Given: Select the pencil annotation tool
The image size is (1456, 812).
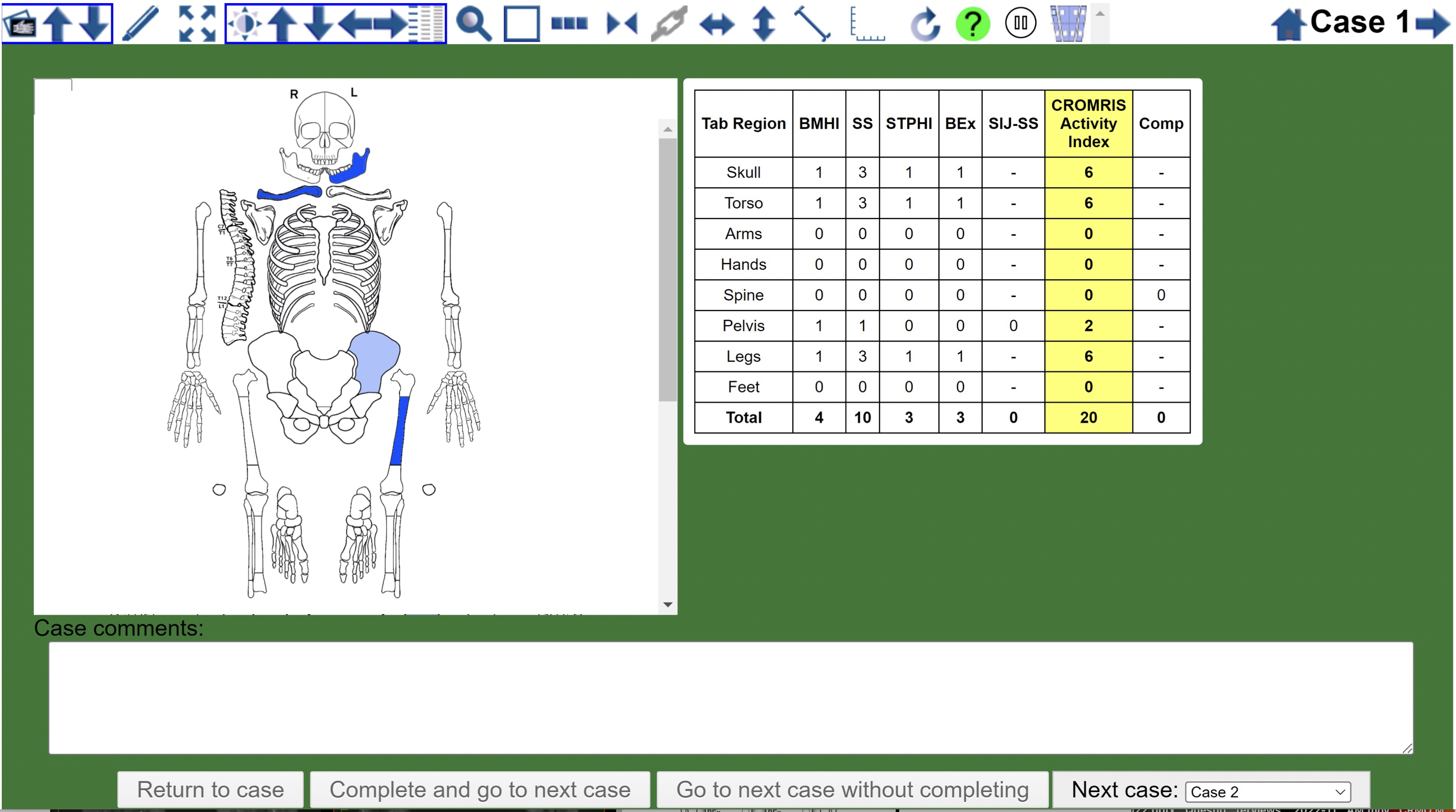Looking at the screenshot, I should point(140,24).
